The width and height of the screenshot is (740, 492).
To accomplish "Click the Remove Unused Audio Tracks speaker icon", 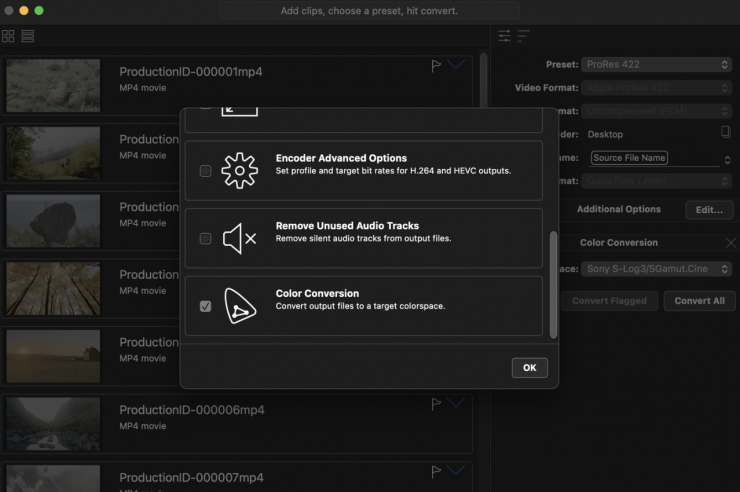I will coord(239,239).
